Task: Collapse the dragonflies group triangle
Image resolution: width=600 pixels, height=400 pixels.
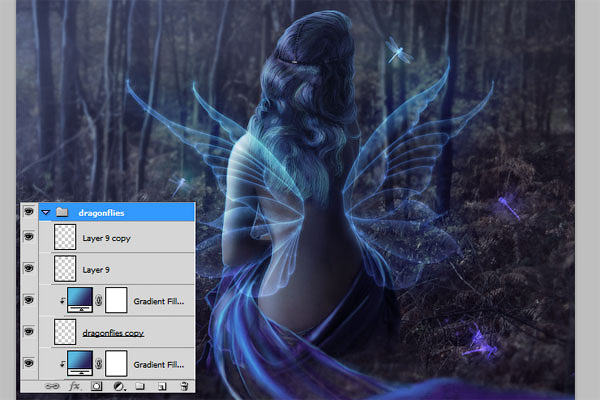Action: [x=46, y=212]
